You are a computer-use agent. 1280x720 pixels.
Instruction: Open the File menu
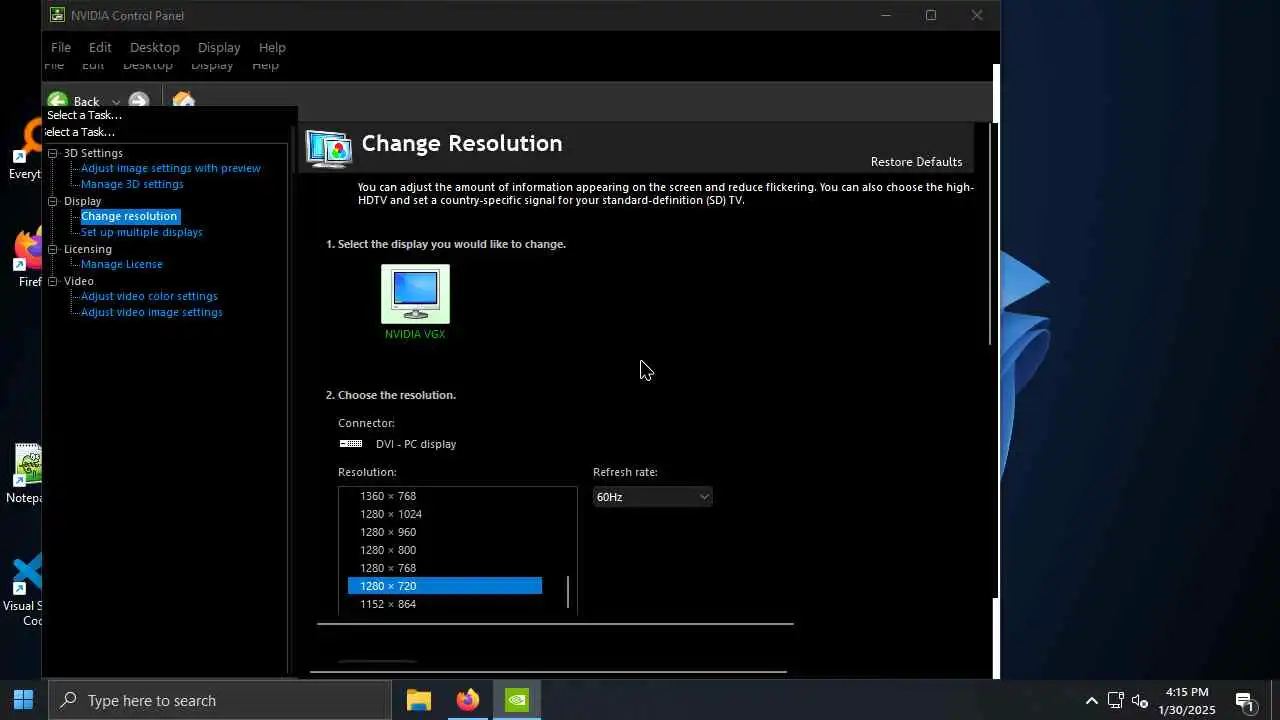[x=61, y=47]
